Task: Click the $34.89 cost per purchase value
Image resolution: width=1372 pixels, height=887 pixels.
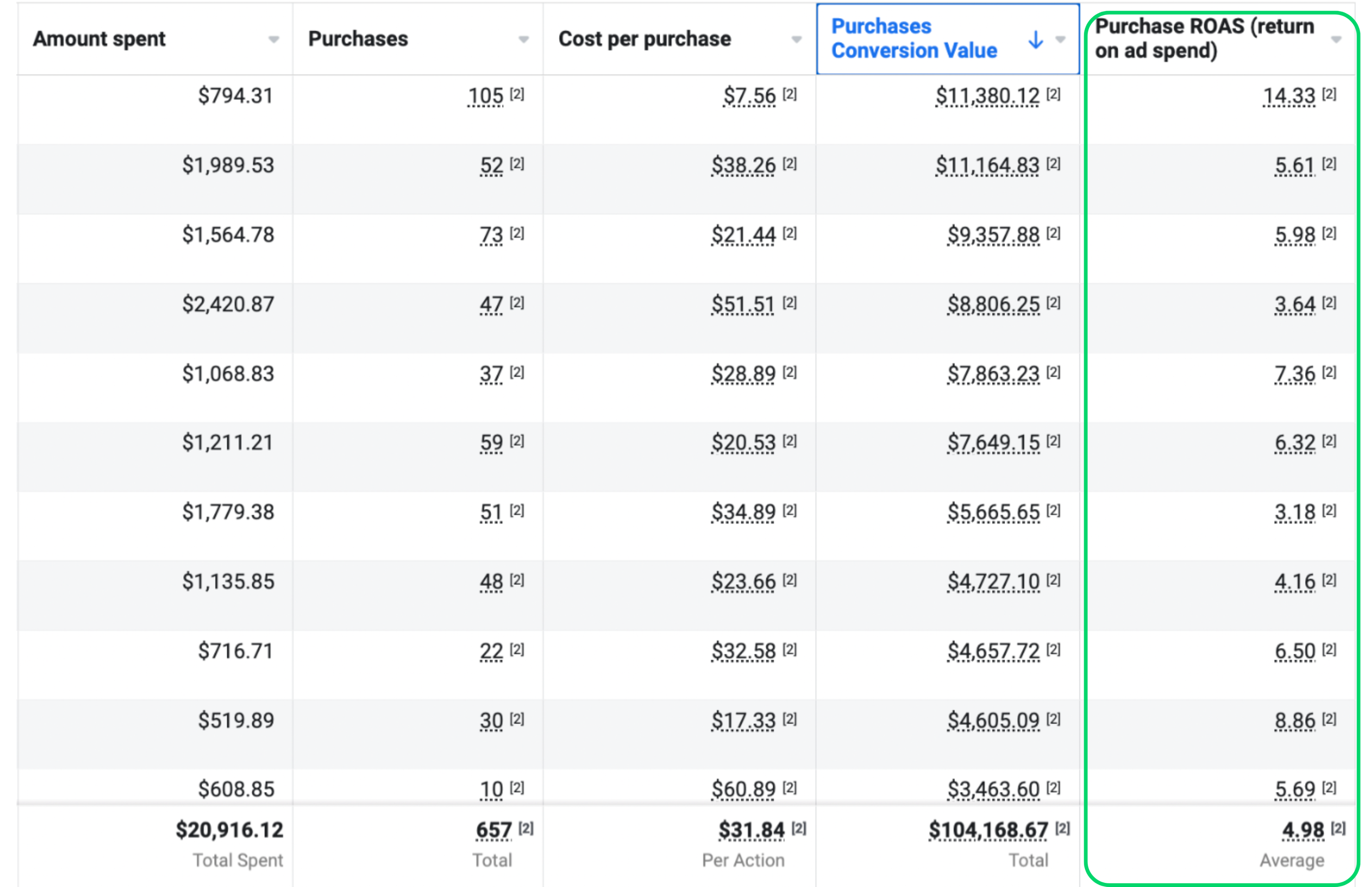Action: point(744,512)
